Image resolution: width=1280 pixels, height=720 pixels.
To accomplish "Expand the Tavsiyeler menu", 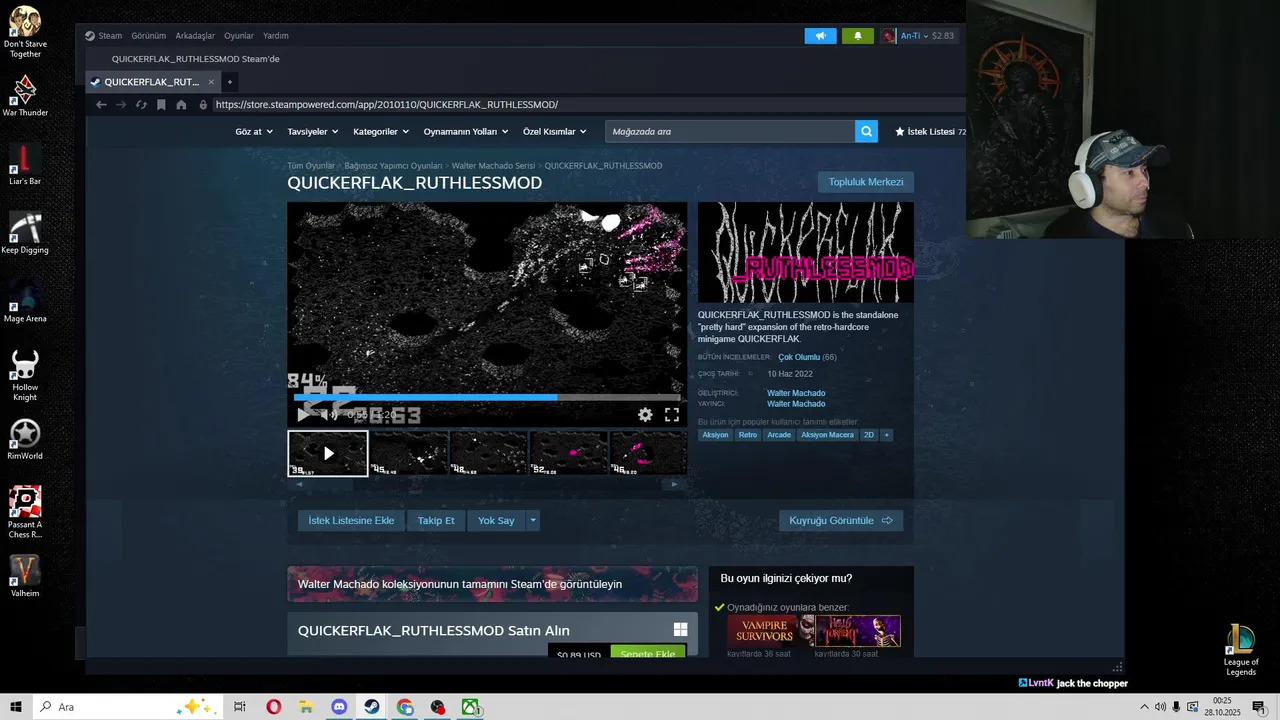I will (312, 131).
